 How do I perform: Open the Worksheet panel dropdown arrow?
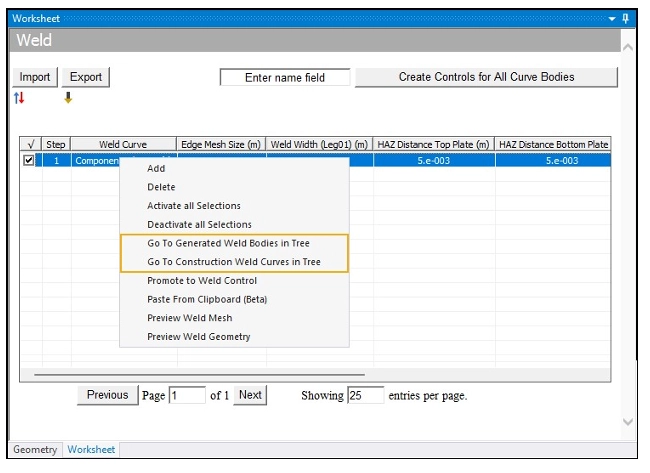click(611, 19)
